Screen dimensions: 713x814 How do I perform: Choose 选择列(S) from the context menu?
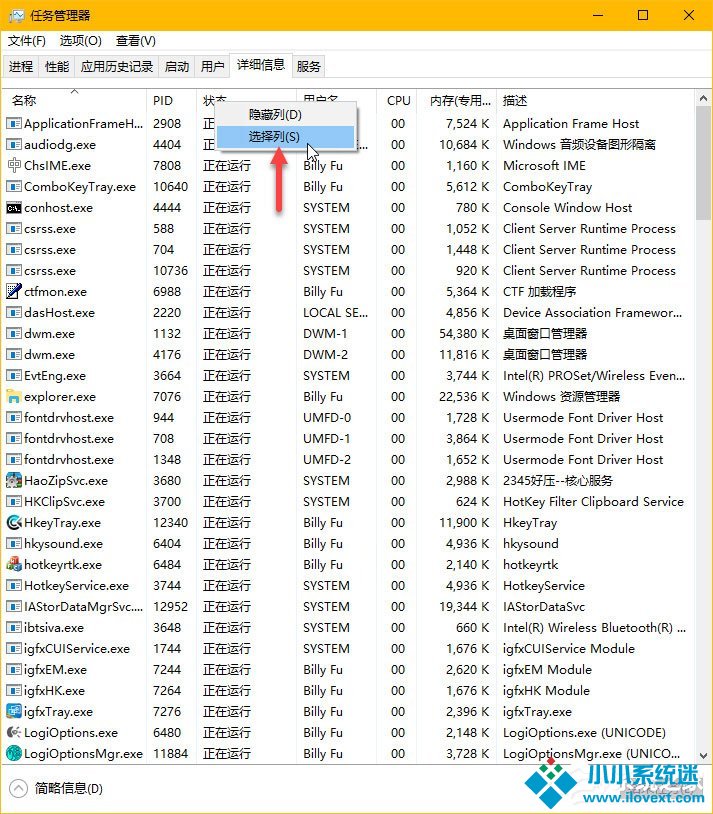285,137
